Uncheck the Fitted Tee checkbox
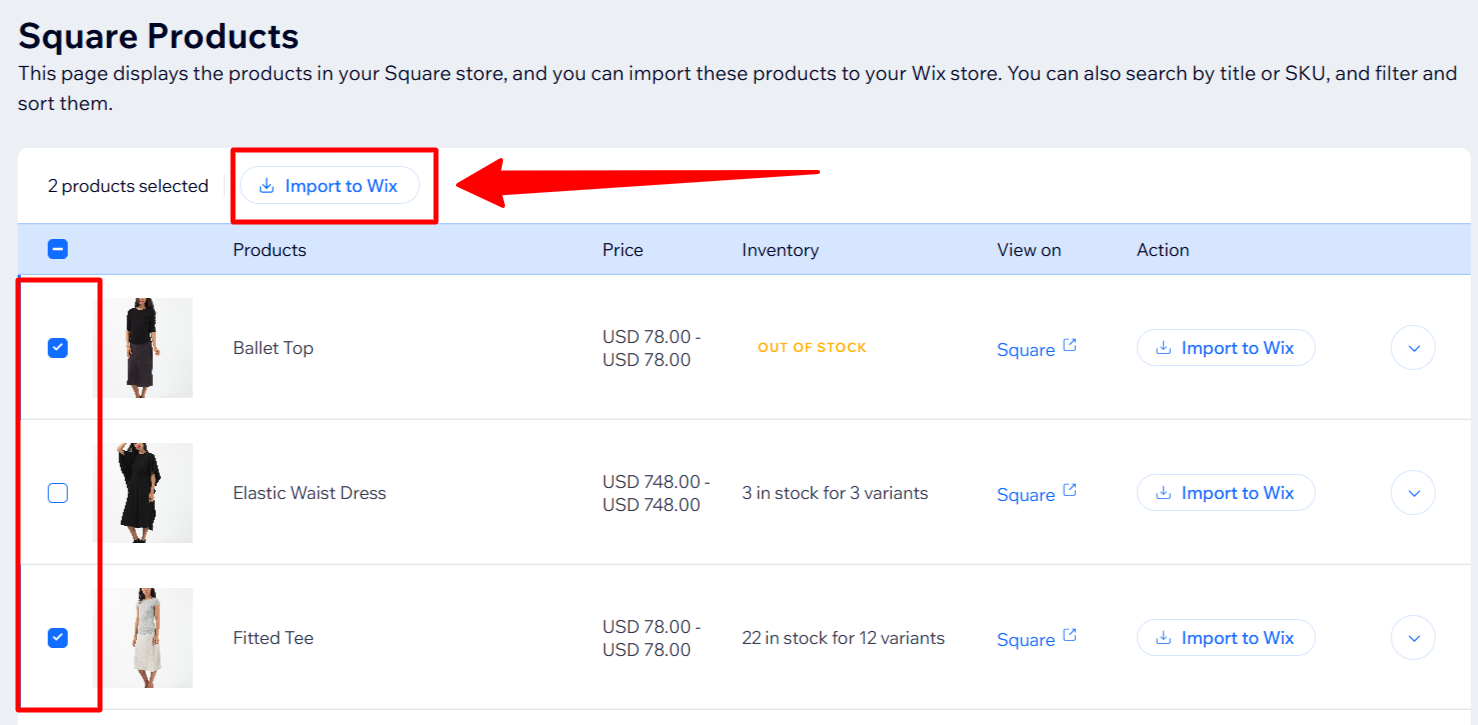 coord(58,638)
